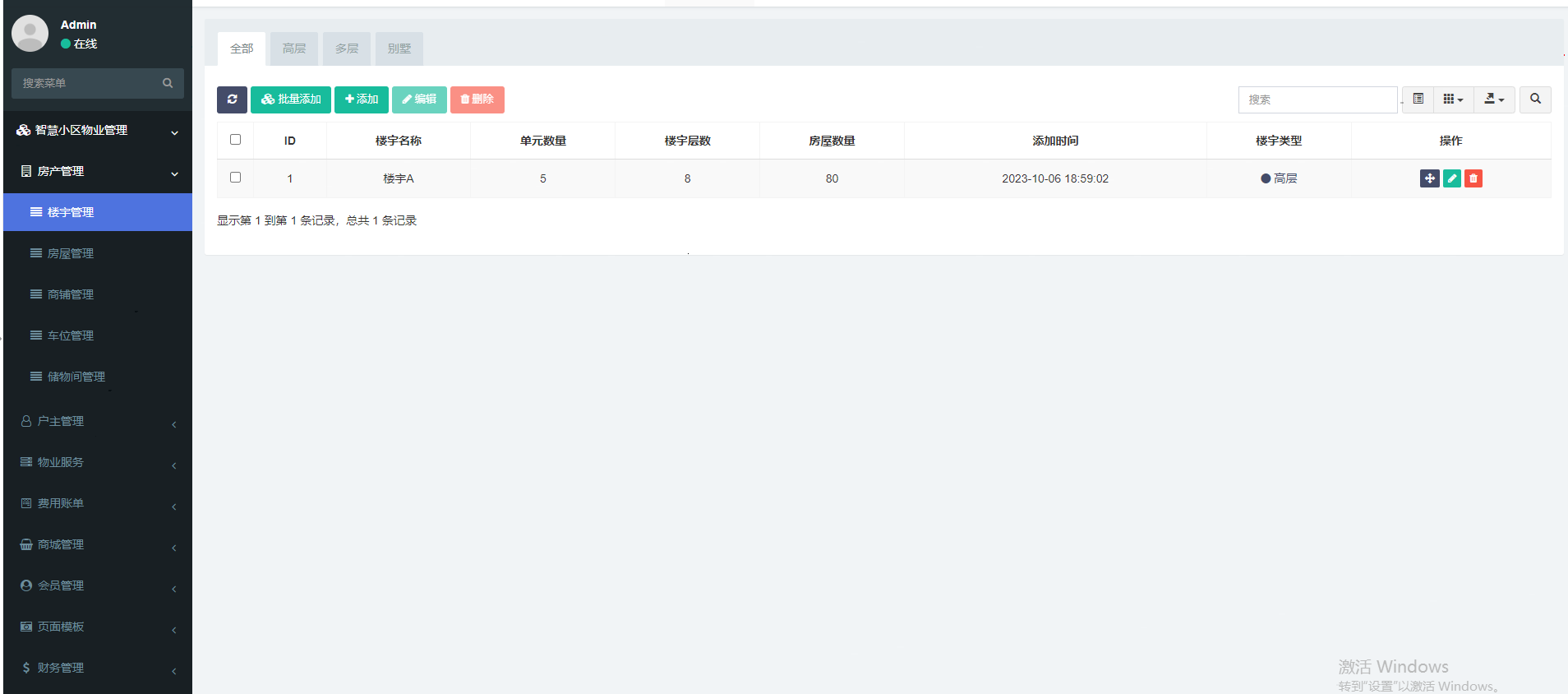Expand the 财务管理 sidebar menu

pos(97,669)
